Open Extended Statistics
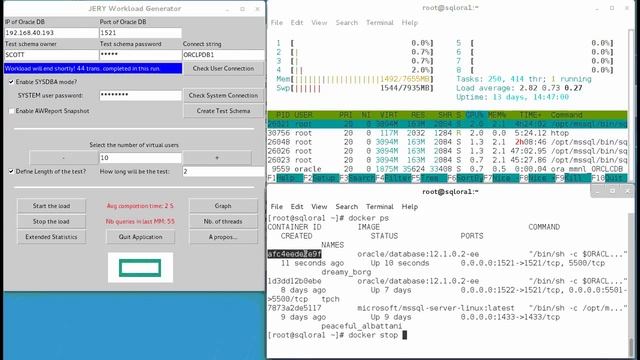The height and width of the screenshot is (360, 640). (x=51, y=237)
